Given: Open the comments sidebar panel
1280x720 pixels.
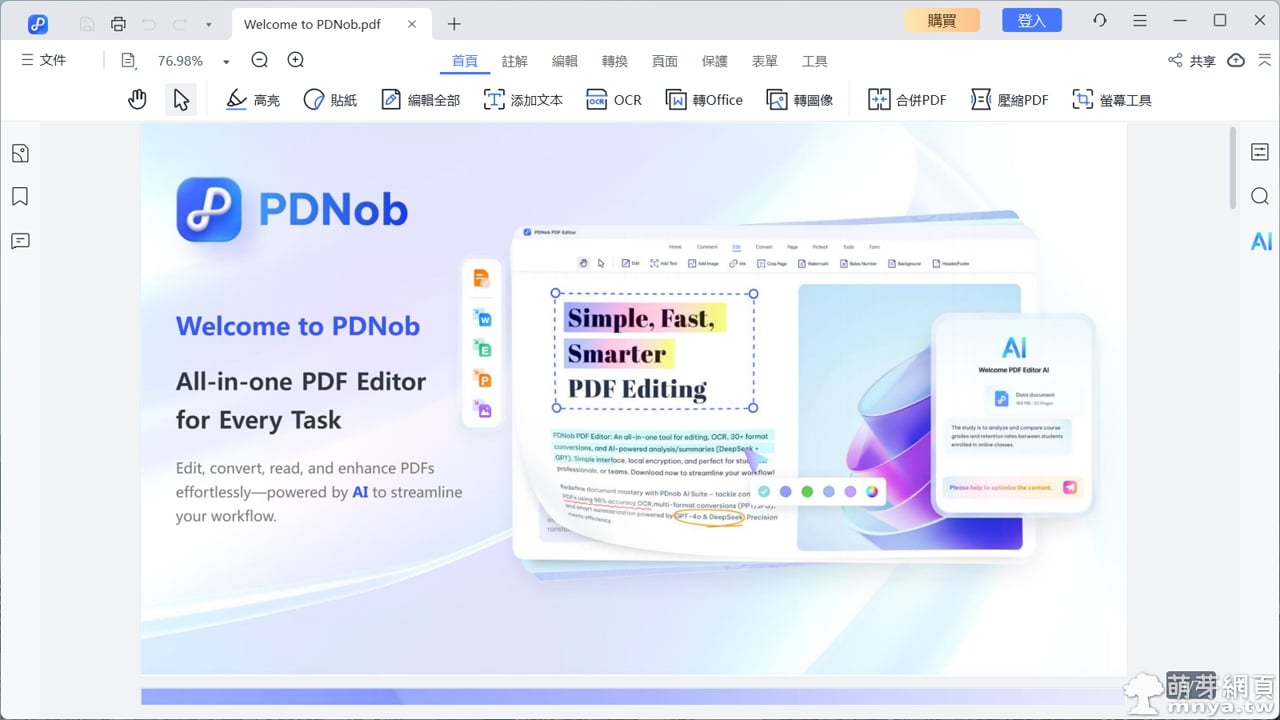Looking at the screenshot, I should pos(20,241).
